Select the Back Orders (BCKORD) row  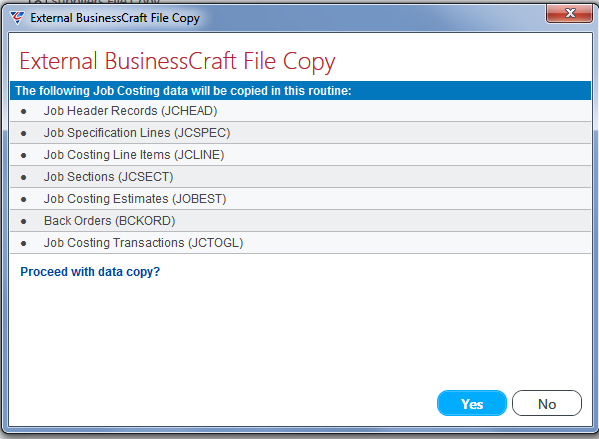click(300, 221)
